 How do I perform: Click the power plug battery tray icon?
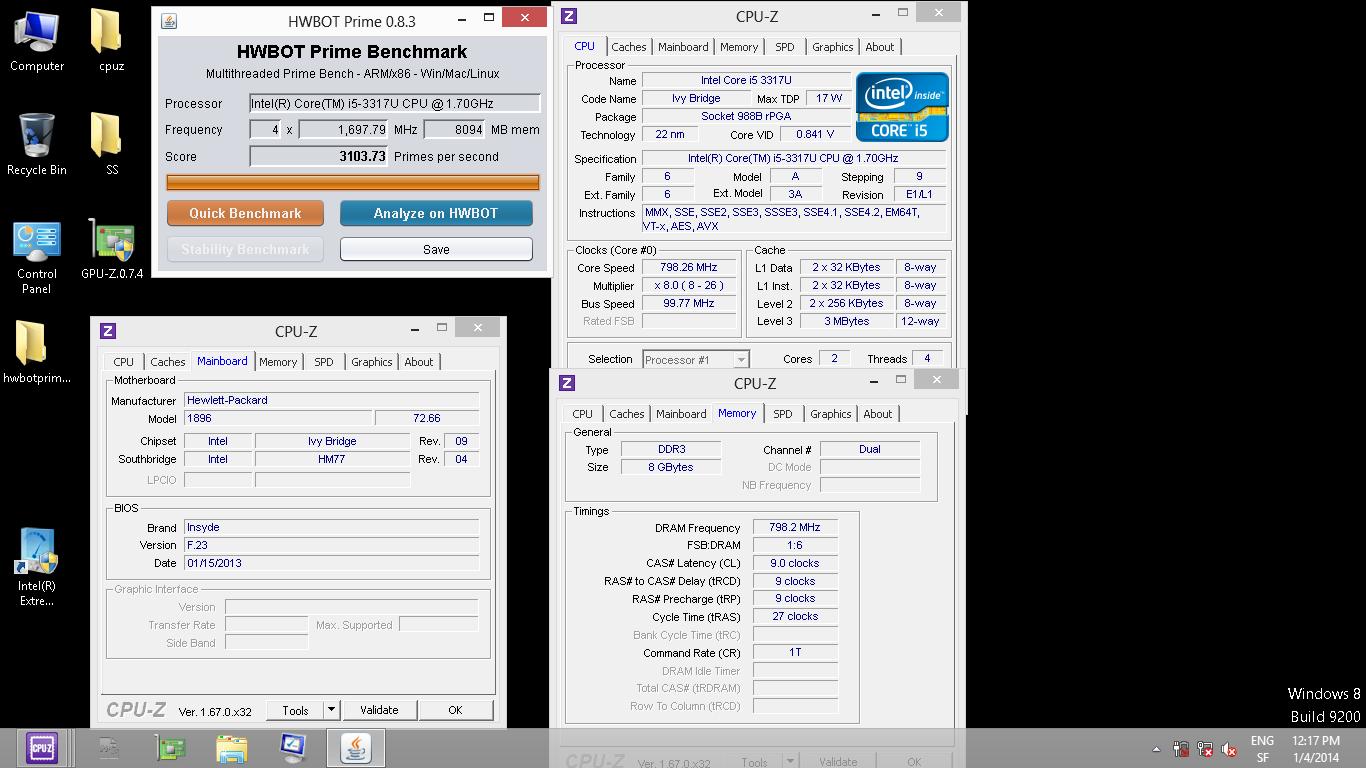[x=1181, y=749]
